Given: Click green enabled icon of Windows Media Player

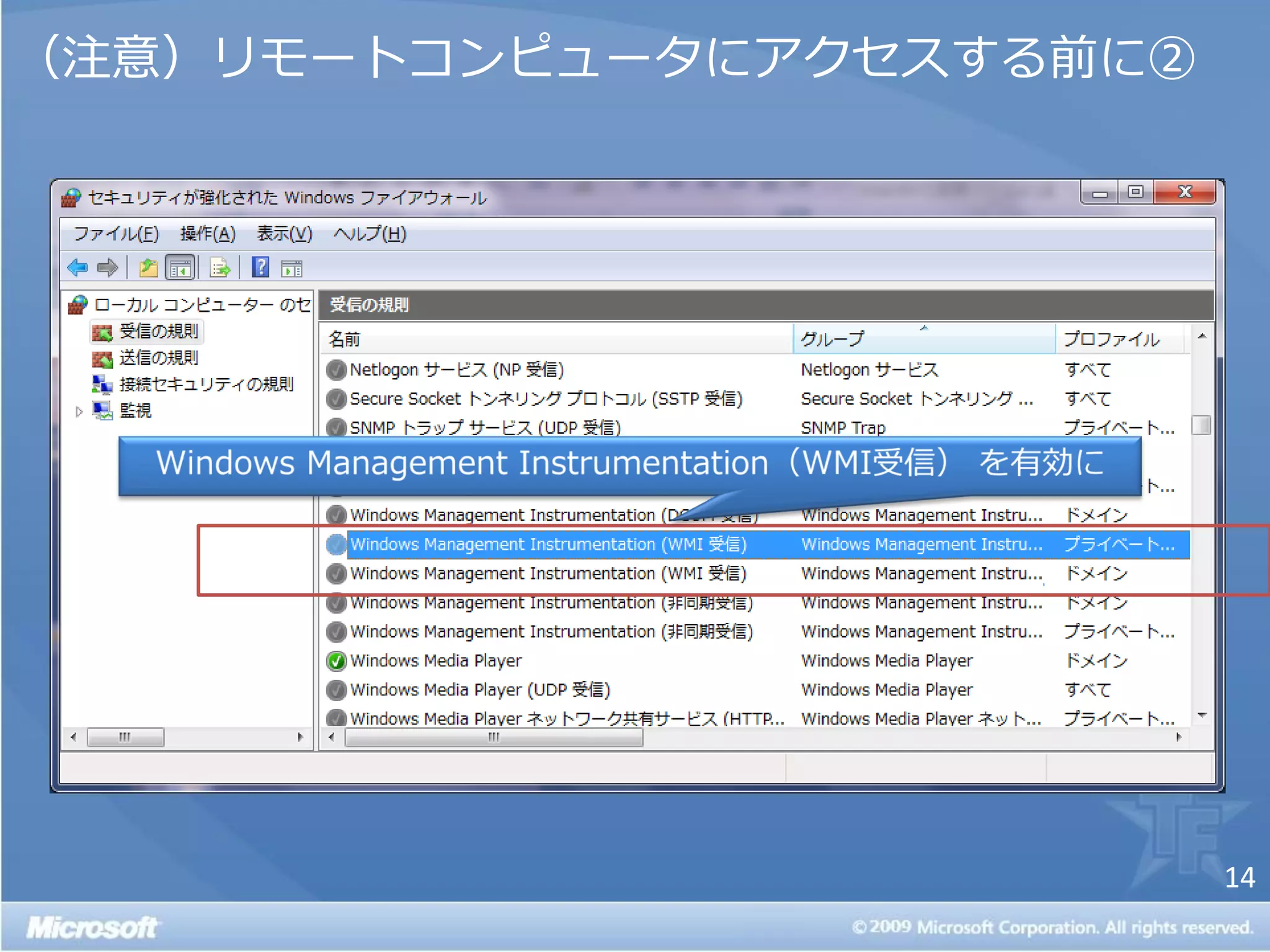Looking at the screenshot, I should click(x=336, y=661).
